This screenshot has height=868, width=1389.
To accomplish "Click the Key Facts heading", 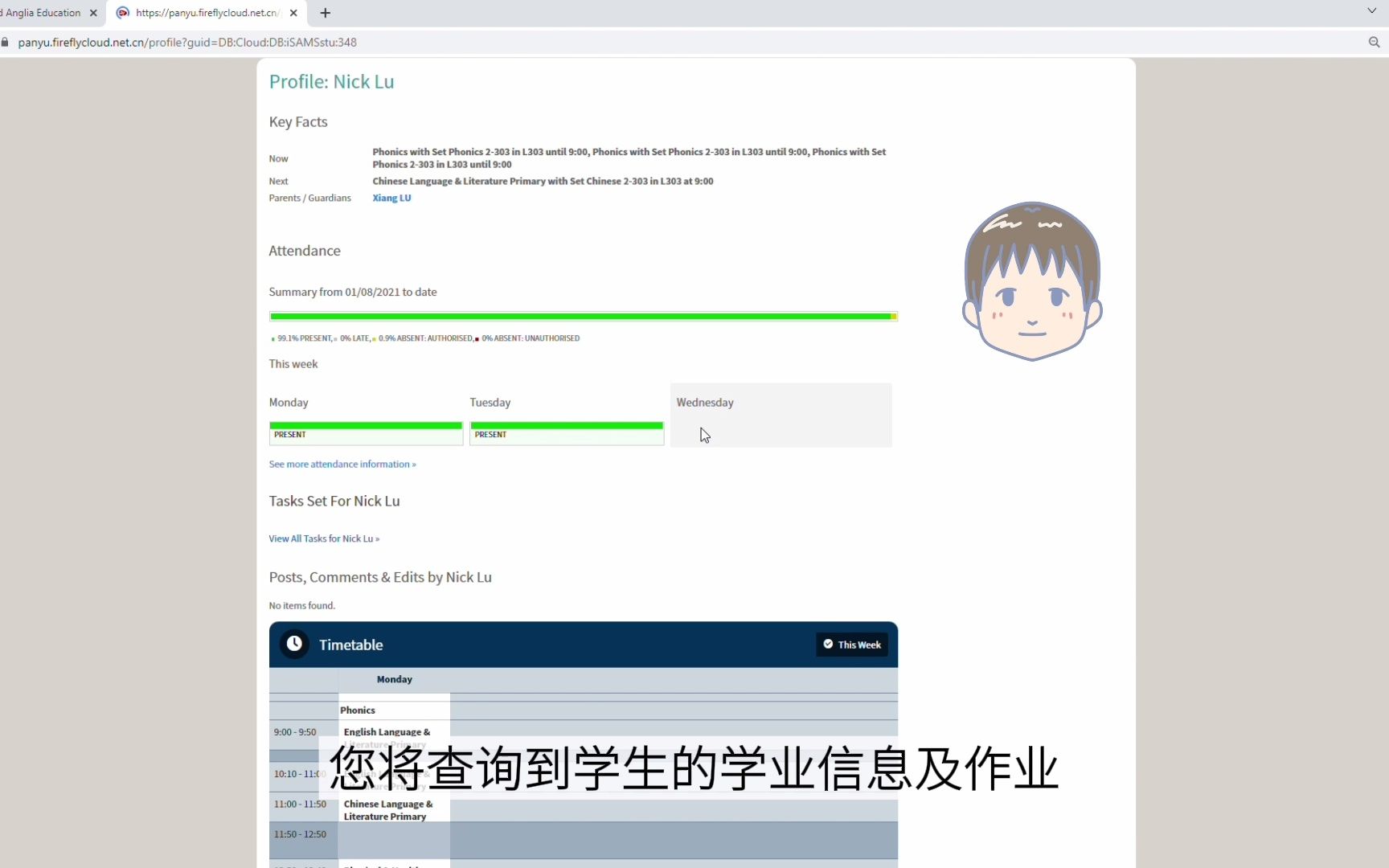I will (x=298, y=122).
